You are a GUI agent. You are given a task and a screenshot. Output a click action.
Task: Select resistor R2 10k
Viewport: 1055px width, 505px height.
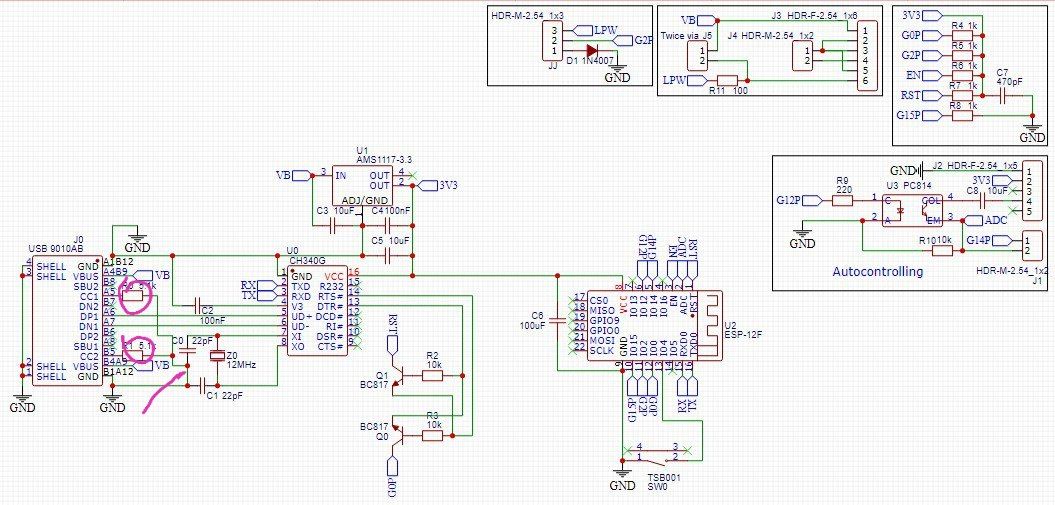[x=432, y=376]
